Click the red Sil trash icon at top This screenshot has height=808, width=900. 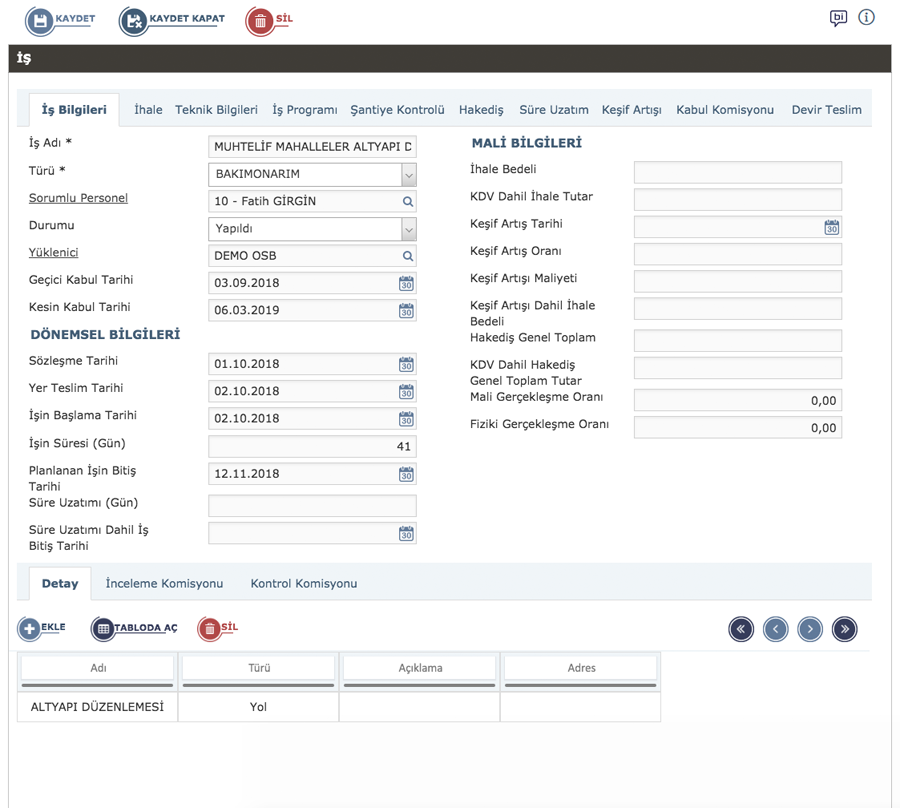point(260,21)
